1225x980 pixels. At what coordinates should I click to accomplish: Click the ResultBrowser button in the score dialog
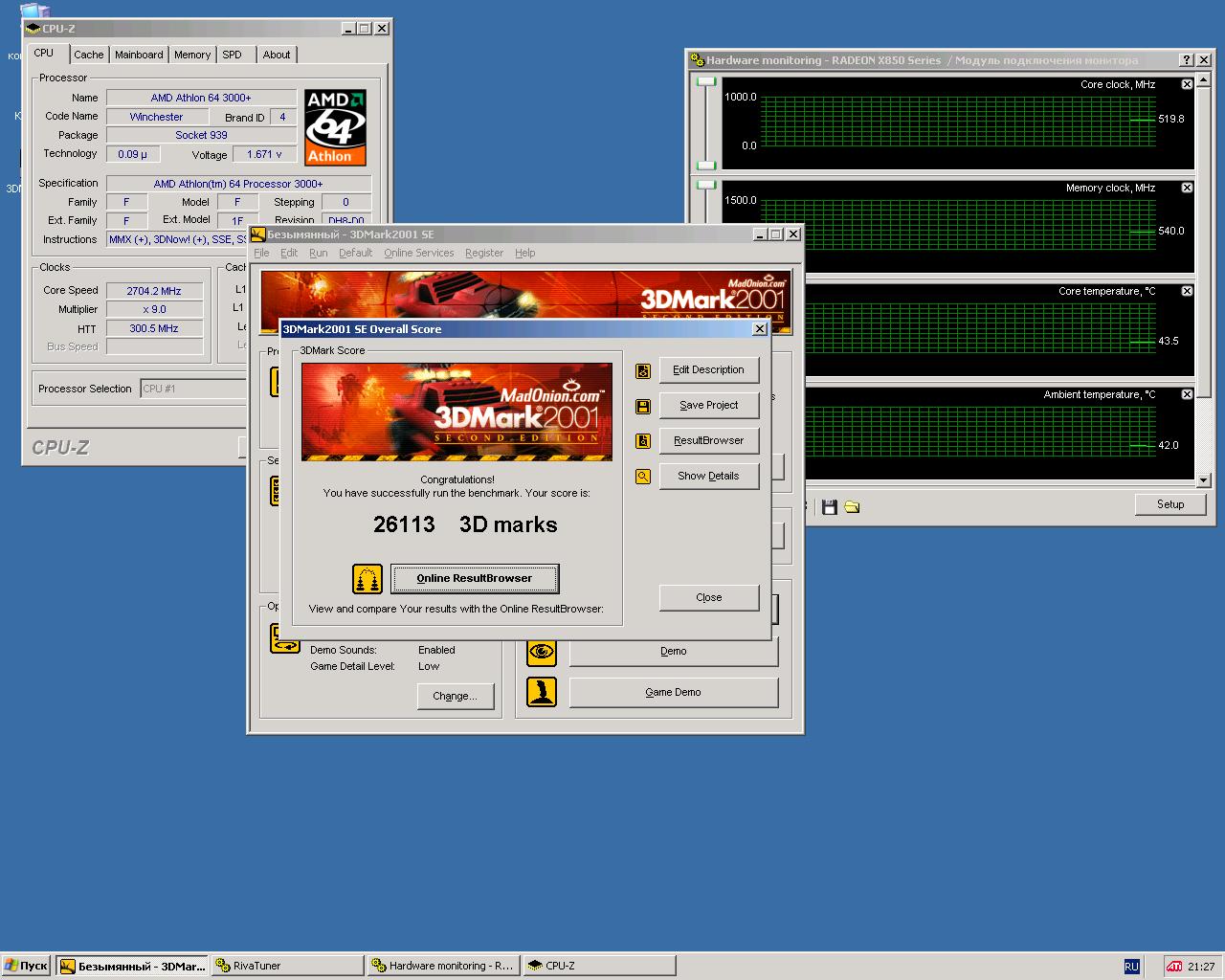(x=709, y=440)
